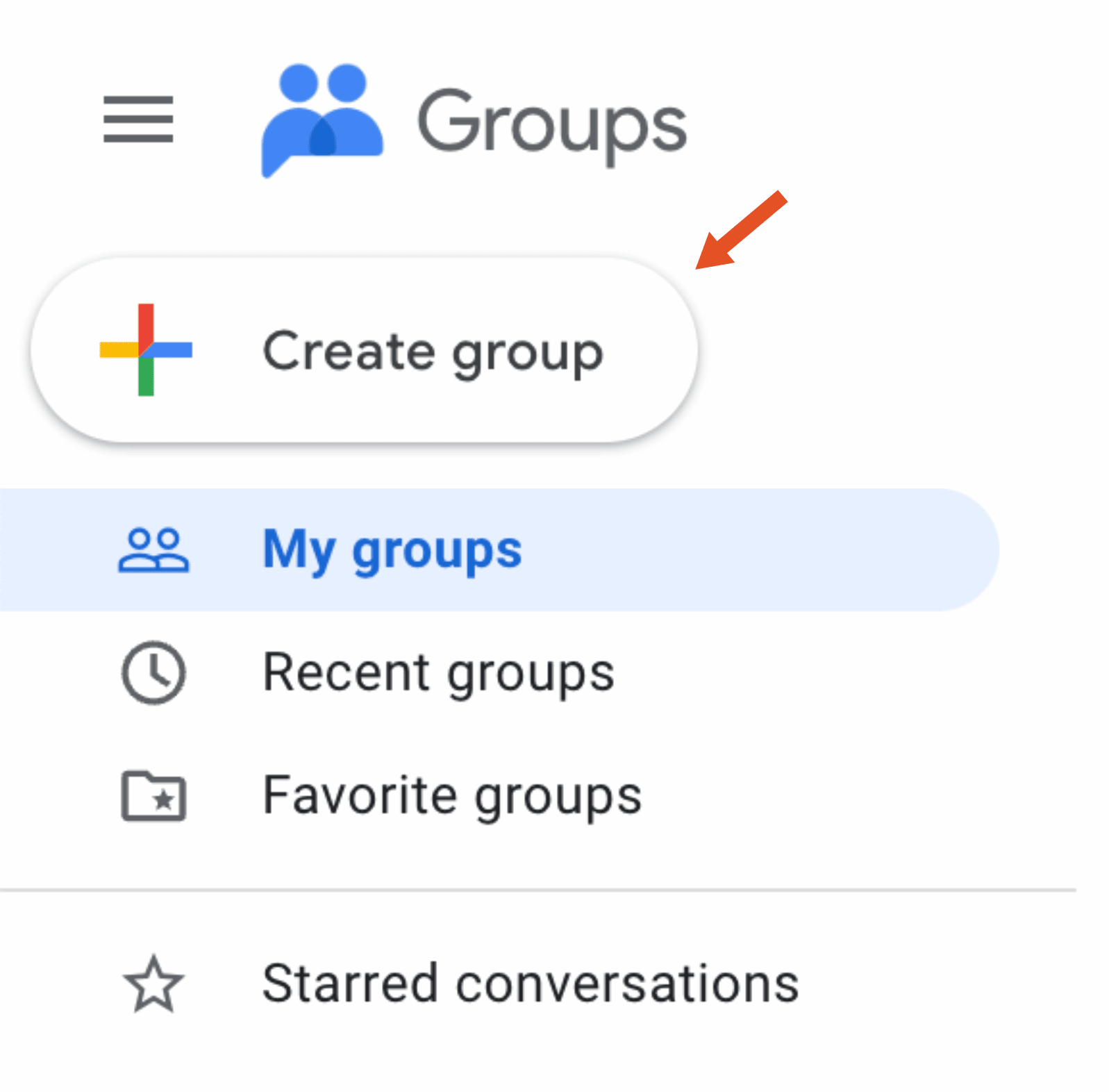Image resolution: width=1109 pixels, height=1092 pixels.
Task: Click the "Create group" button label text
Action: coord(433,351)
